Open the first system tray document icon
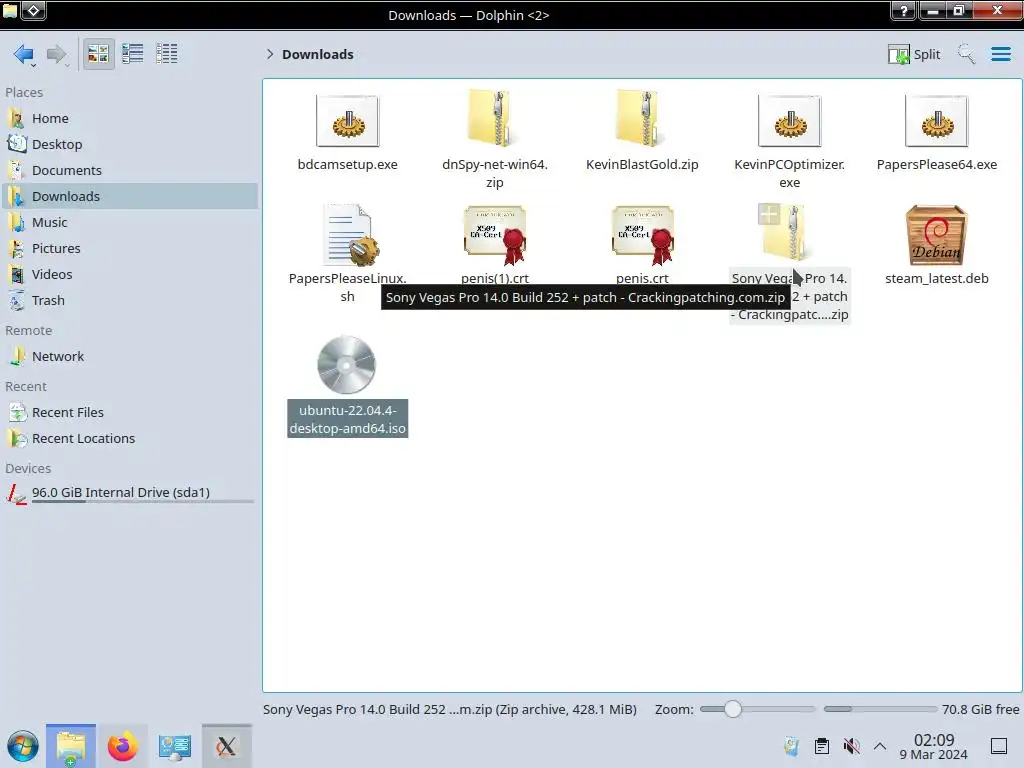The height and width of the screenshot is (768, 1024). (792, 746)
